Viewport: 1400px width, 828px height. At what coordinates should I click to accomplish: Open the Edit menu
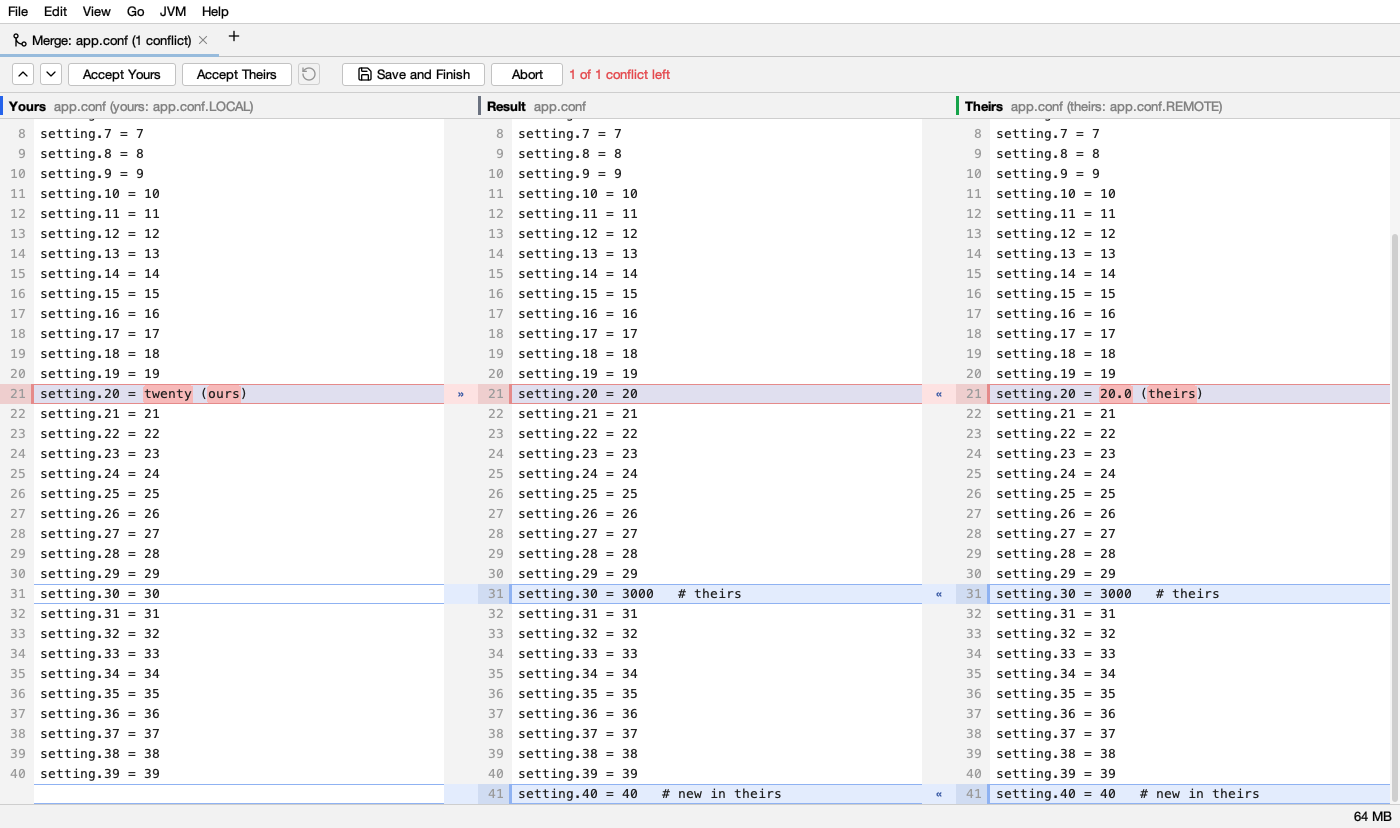55,11
